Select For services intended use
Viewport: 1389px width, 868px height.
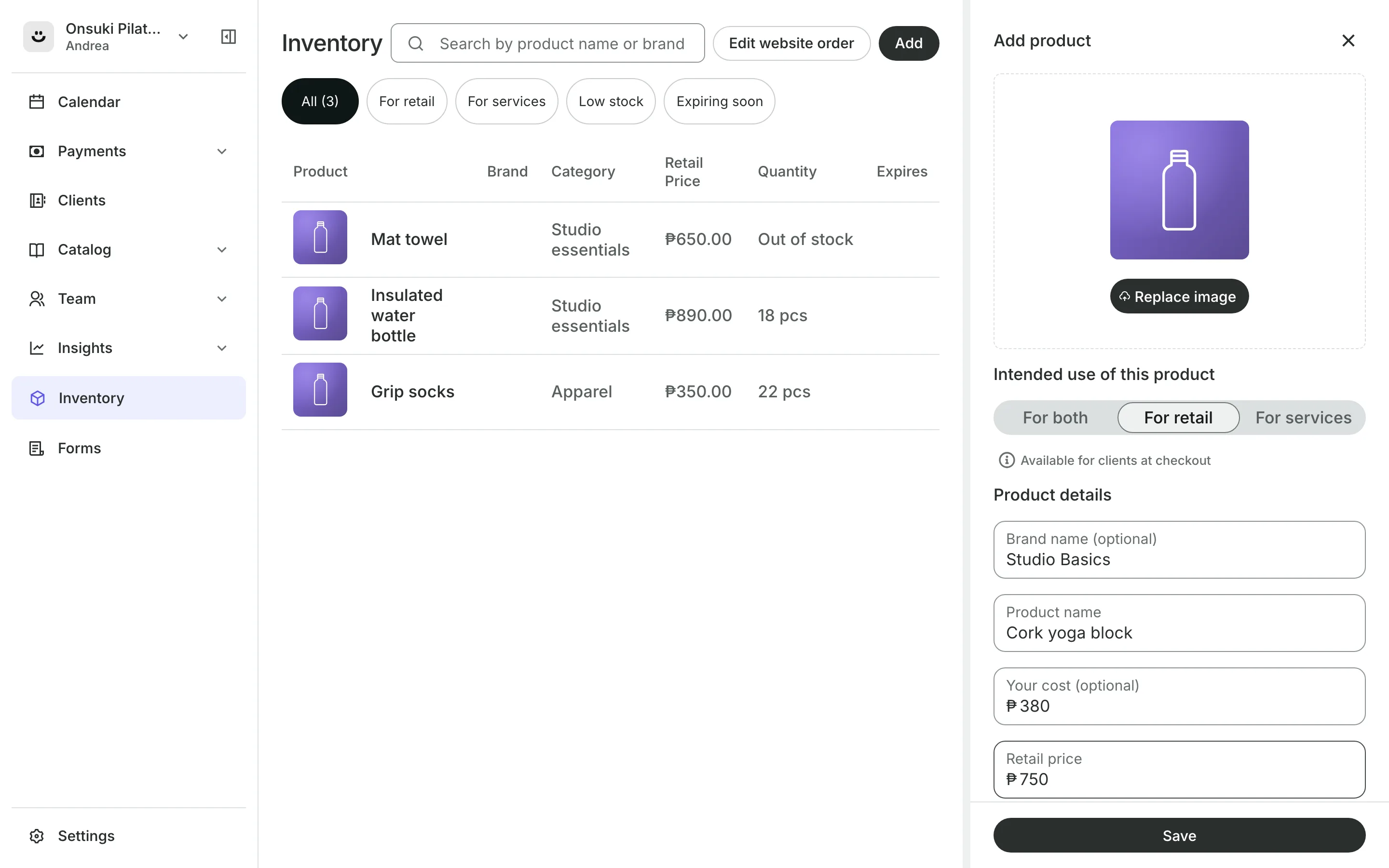1303,417
